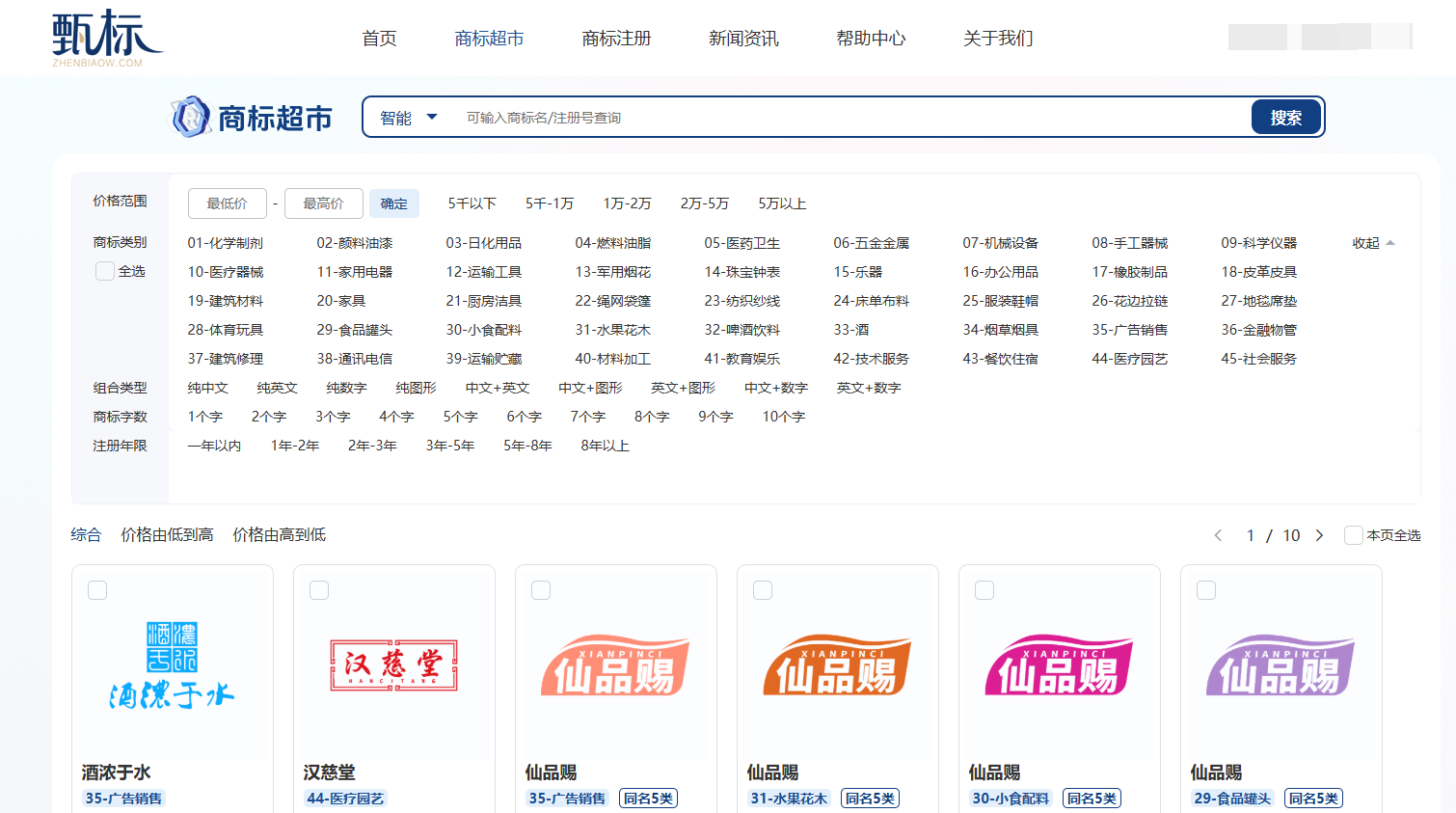Select category 33-酒
Image resolution: width=1456 pixels, height=813 pixels.
coord(851,330)
